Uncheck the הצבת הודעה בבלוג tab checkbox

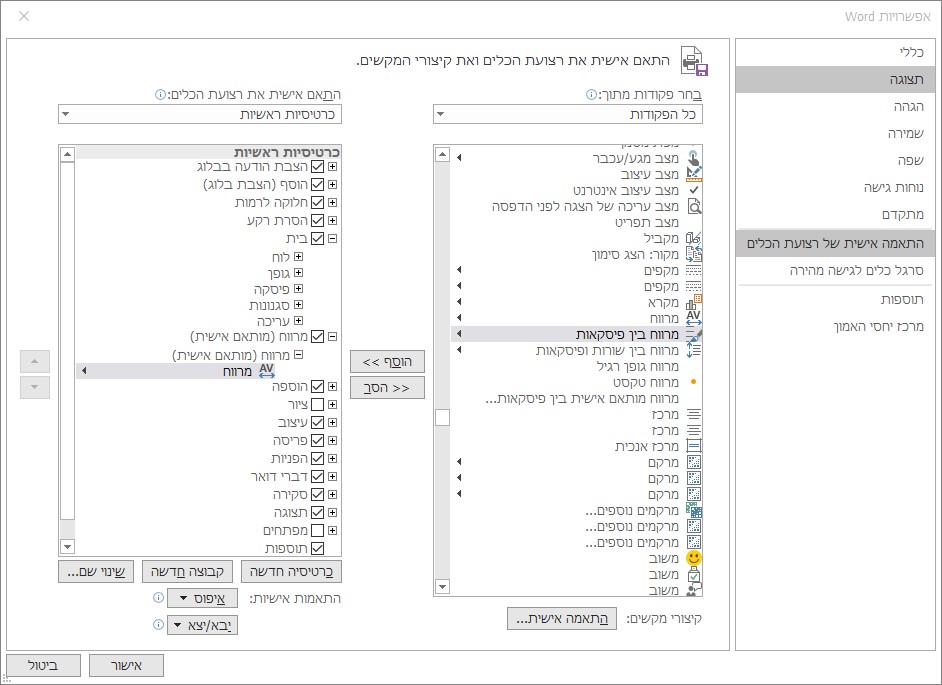[317, 166]
